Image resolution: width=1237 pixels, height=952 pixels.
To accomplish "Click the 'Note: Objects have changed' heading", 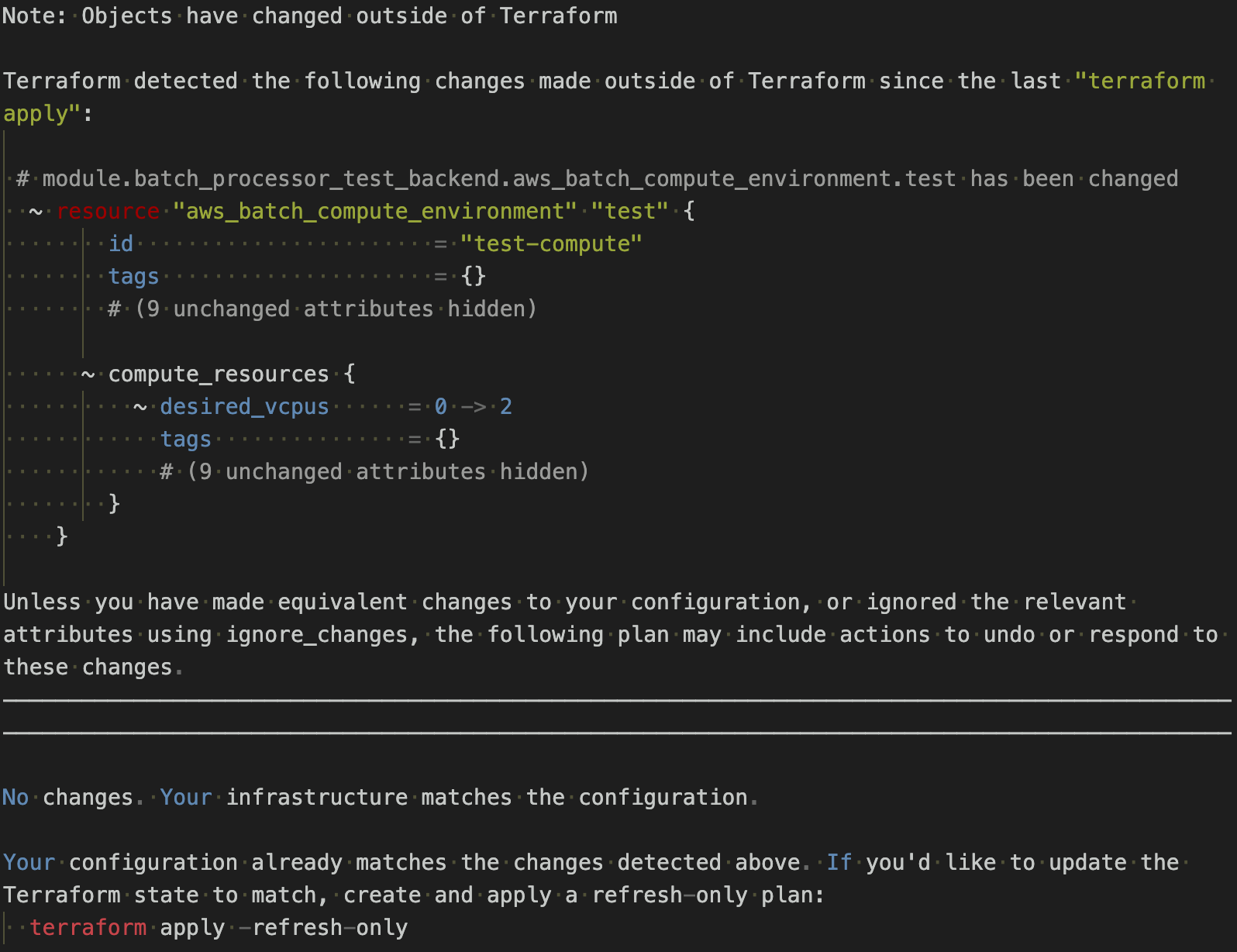I will (310, 16).
